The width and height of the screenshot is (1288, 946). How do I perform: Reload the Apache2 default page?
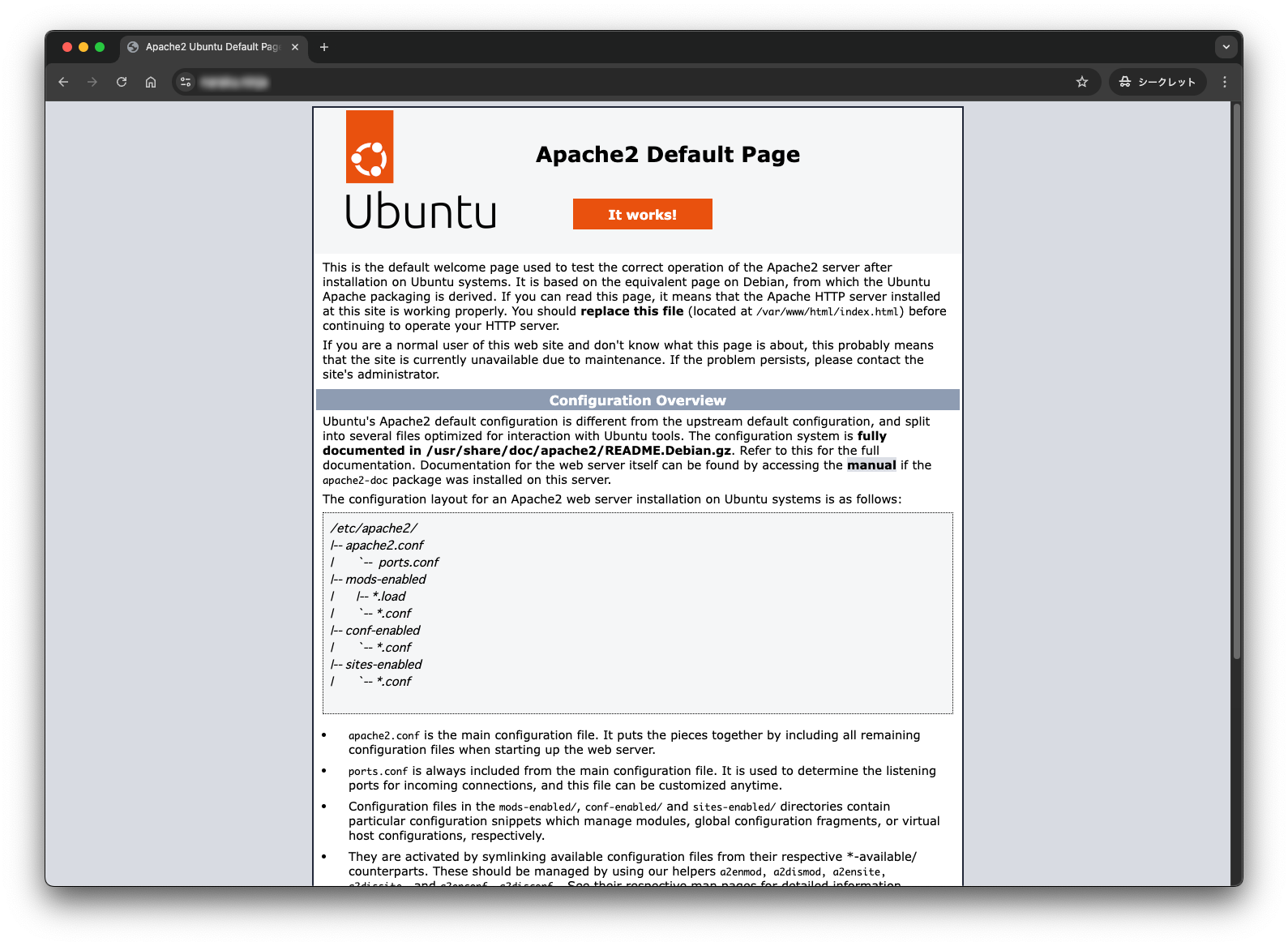122,82
